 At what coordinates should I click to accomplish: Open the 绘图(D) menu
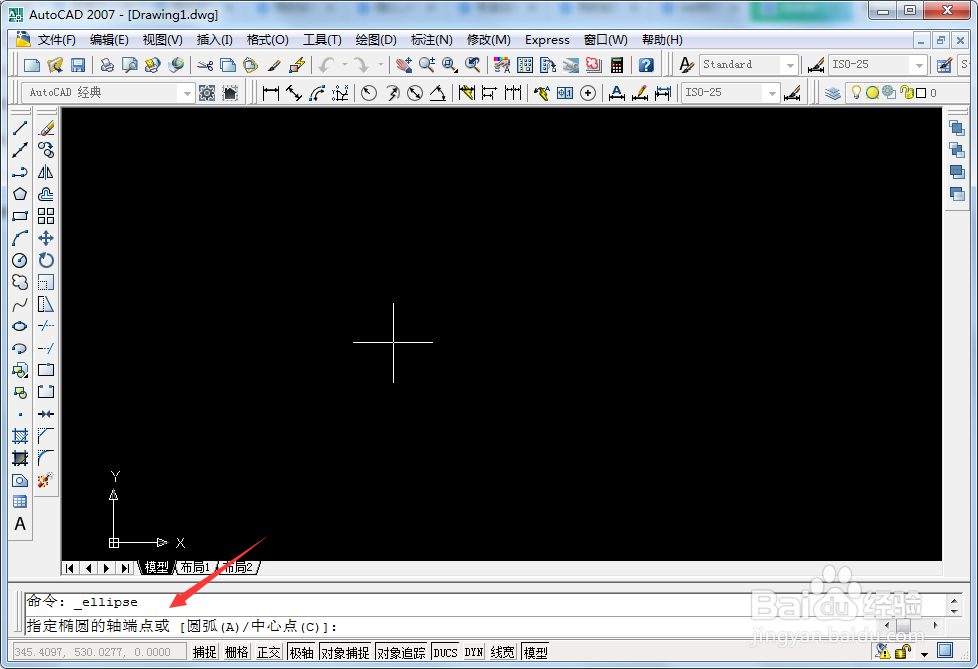click(x=376, y=40)
